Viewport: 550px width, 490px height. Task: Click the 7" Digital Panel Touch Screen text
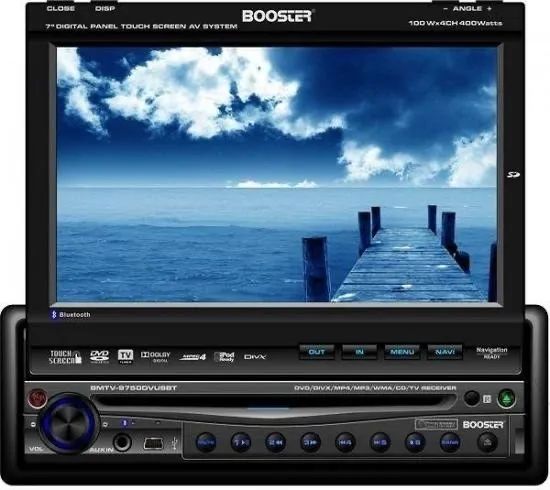click(141, 26)
